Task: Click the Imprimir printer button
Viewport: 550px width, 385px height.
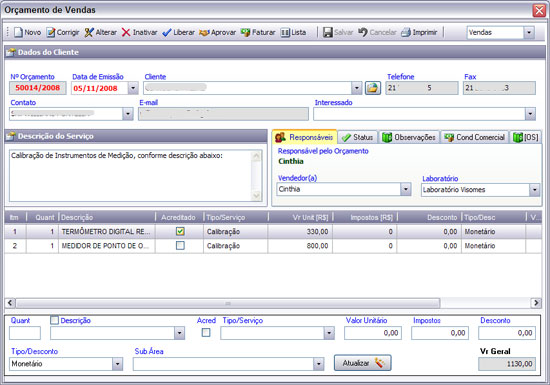Action: point(419,32)
